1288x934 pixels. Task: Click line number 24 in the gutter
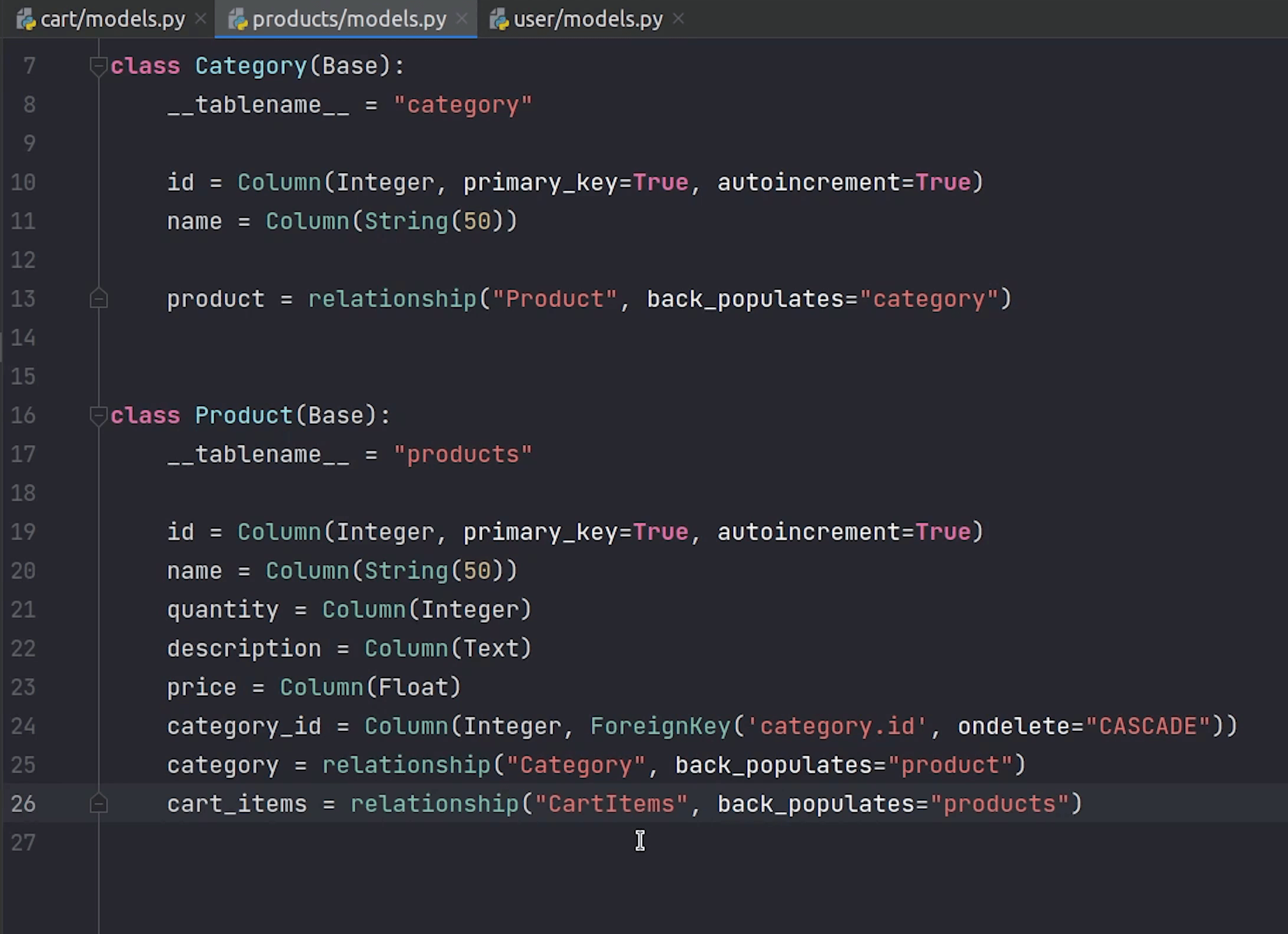point(24,726)
